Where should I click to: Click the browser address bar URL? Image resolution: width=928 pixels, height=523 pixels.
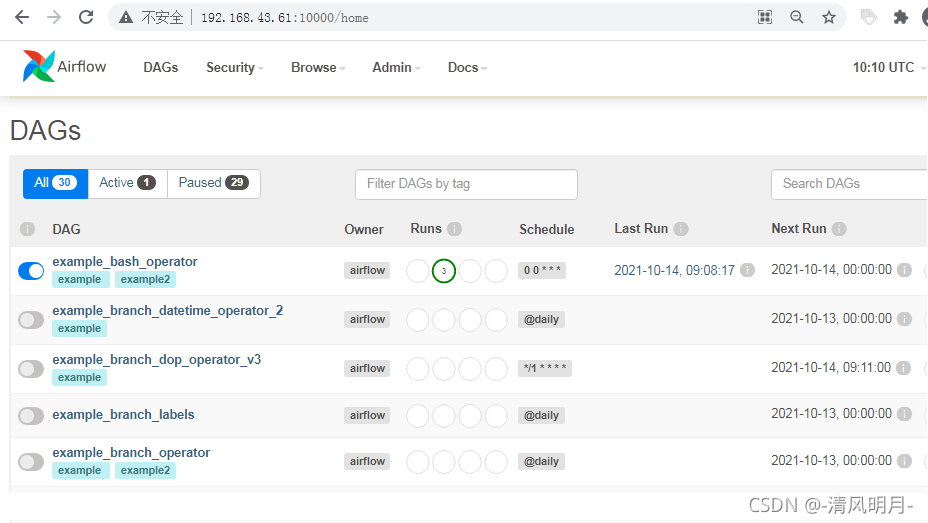[x=285, y=18]
